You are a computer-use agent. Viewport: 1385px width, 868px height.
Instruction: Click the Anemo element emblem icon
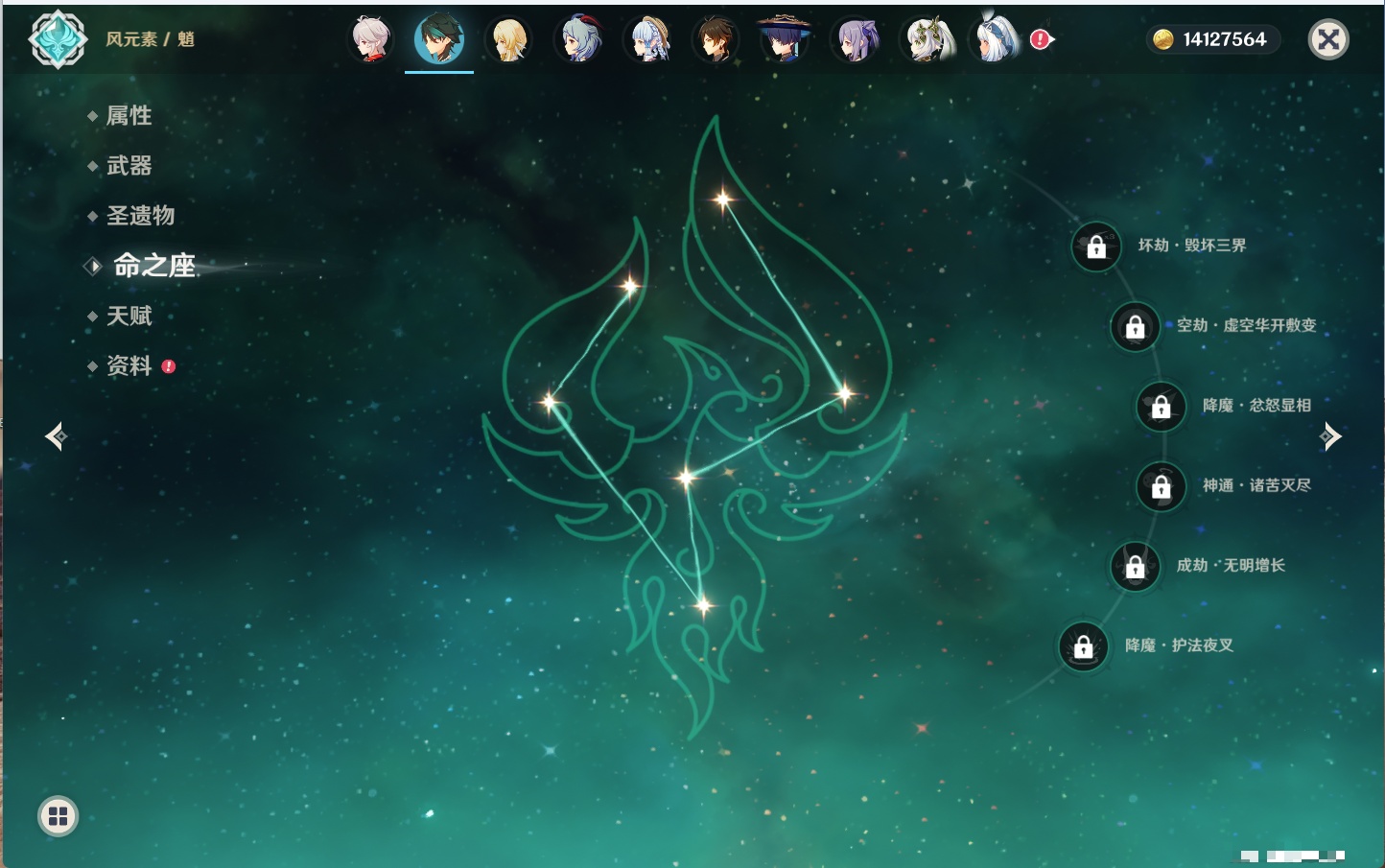(x=58, y=39)
